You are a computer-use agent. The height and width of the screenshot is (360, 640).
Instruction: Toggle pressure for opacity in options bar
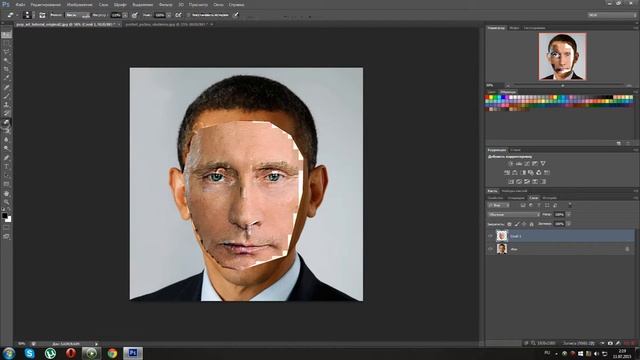tap(134, 15)
